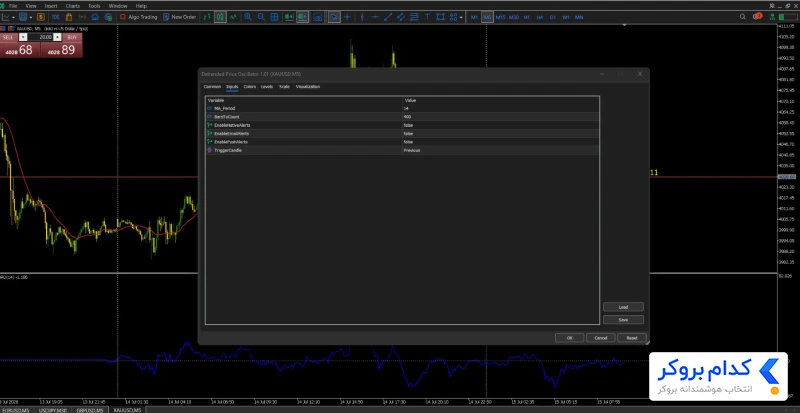The width and height of the screenshot is (800, 413).
Task: Open the New Order dialog
Action: (179, 17)
